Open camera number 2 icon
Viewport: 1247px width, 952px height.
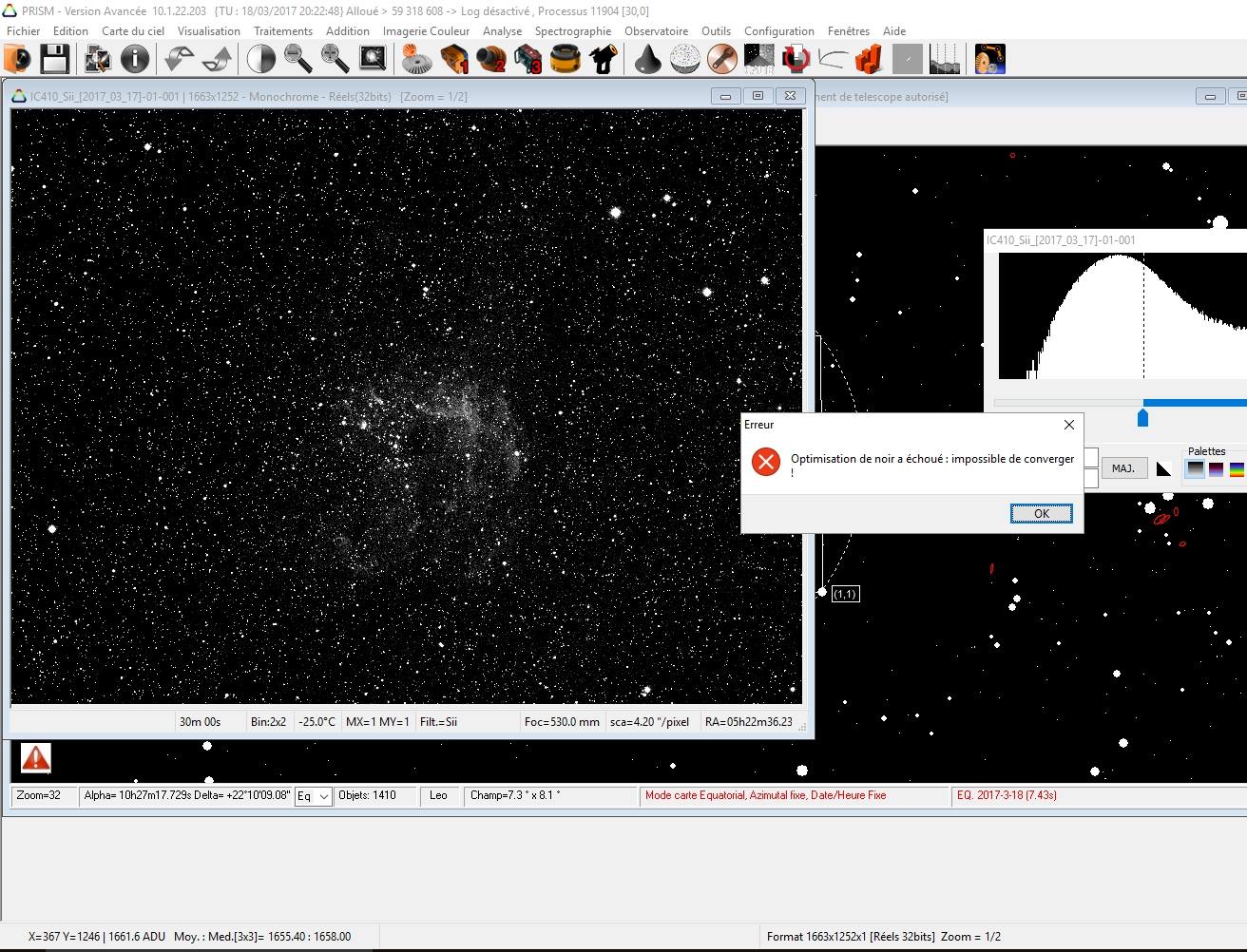[491, 59]
